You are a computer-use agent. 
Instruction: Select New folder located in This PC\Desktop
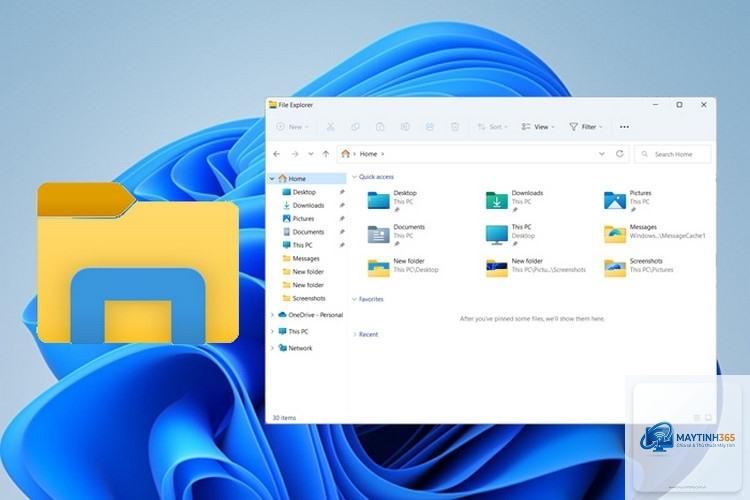(403, 267)
